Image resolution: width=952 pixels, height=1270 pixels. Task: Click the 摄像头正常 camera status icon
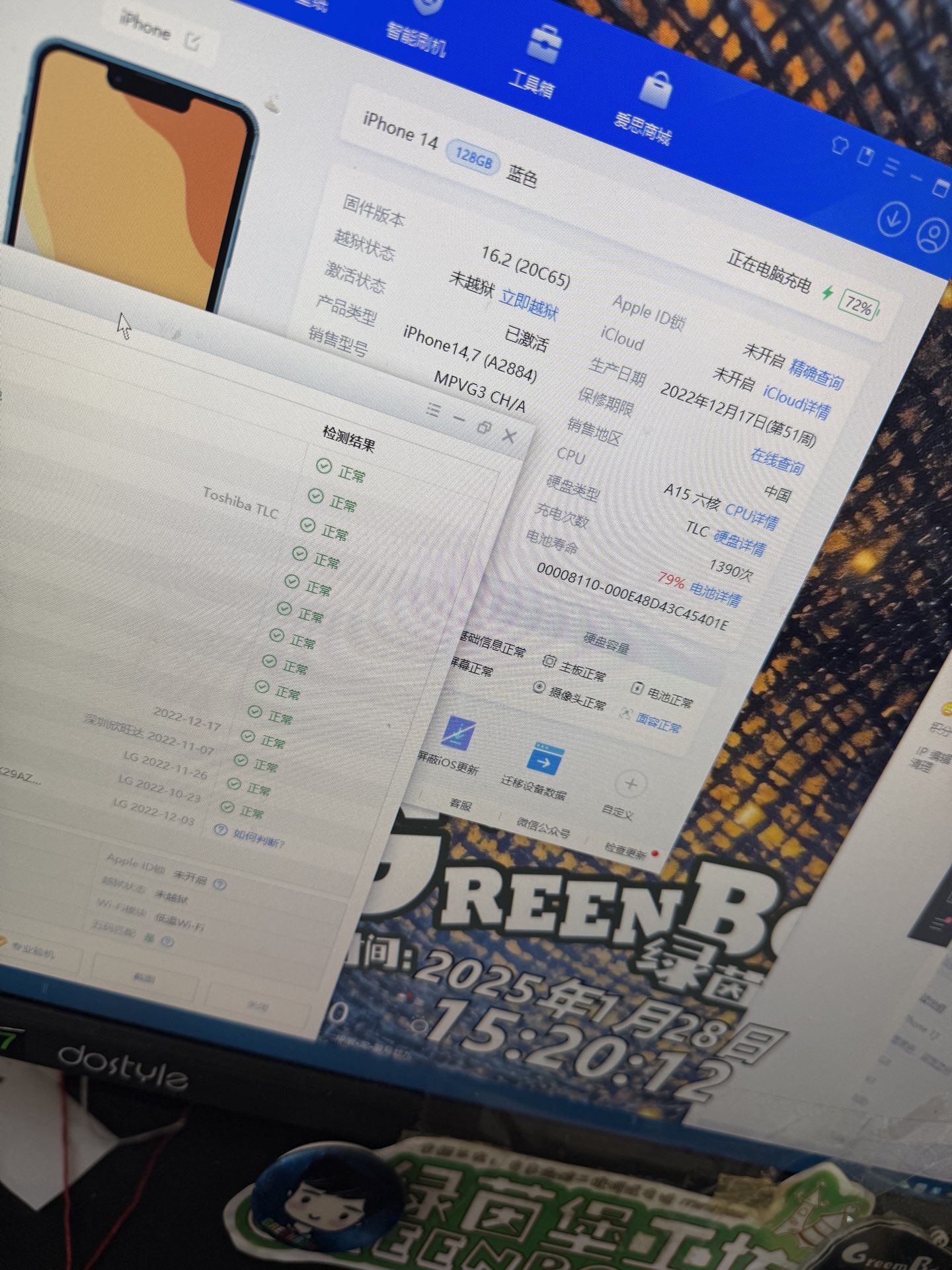(539, 689)
